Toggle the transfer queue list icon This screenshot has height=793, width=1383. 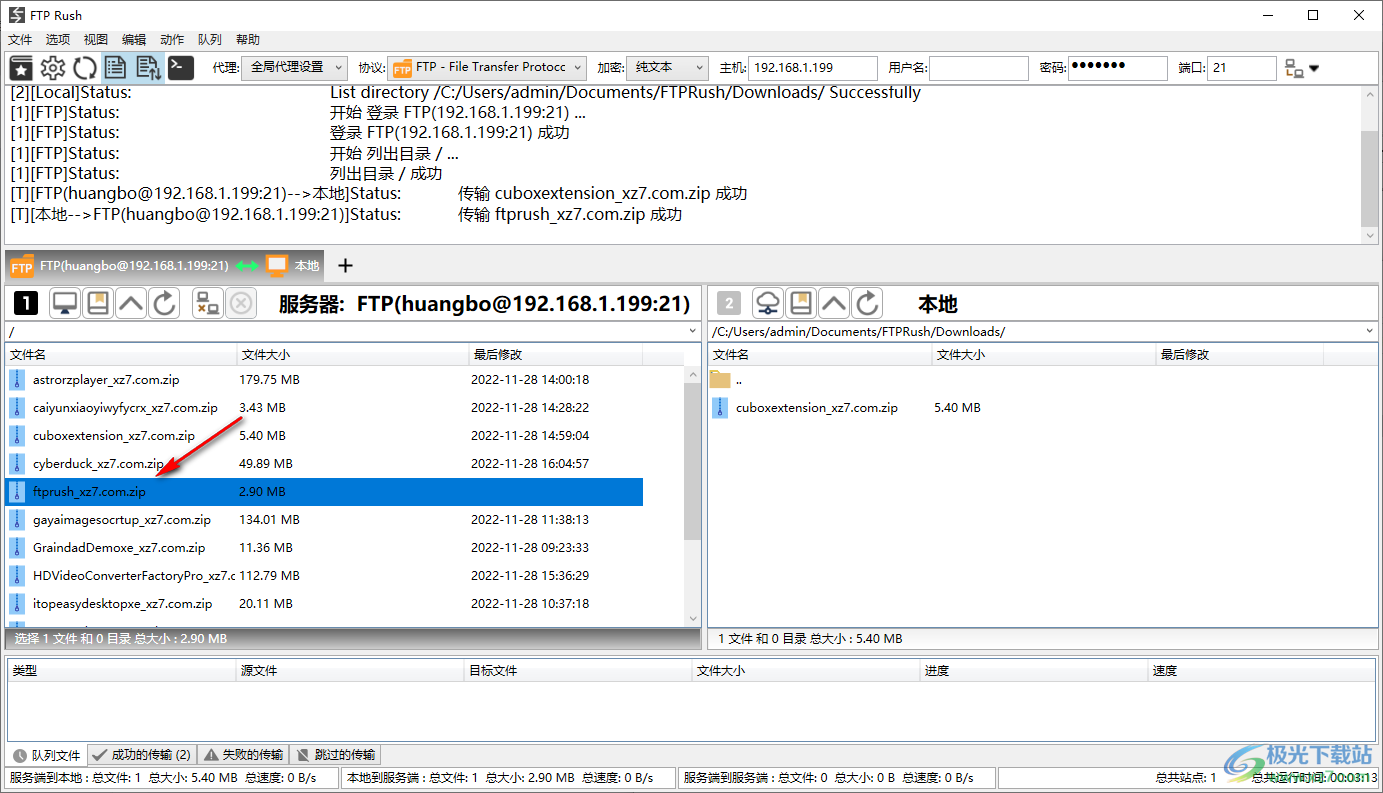(148, 67)
